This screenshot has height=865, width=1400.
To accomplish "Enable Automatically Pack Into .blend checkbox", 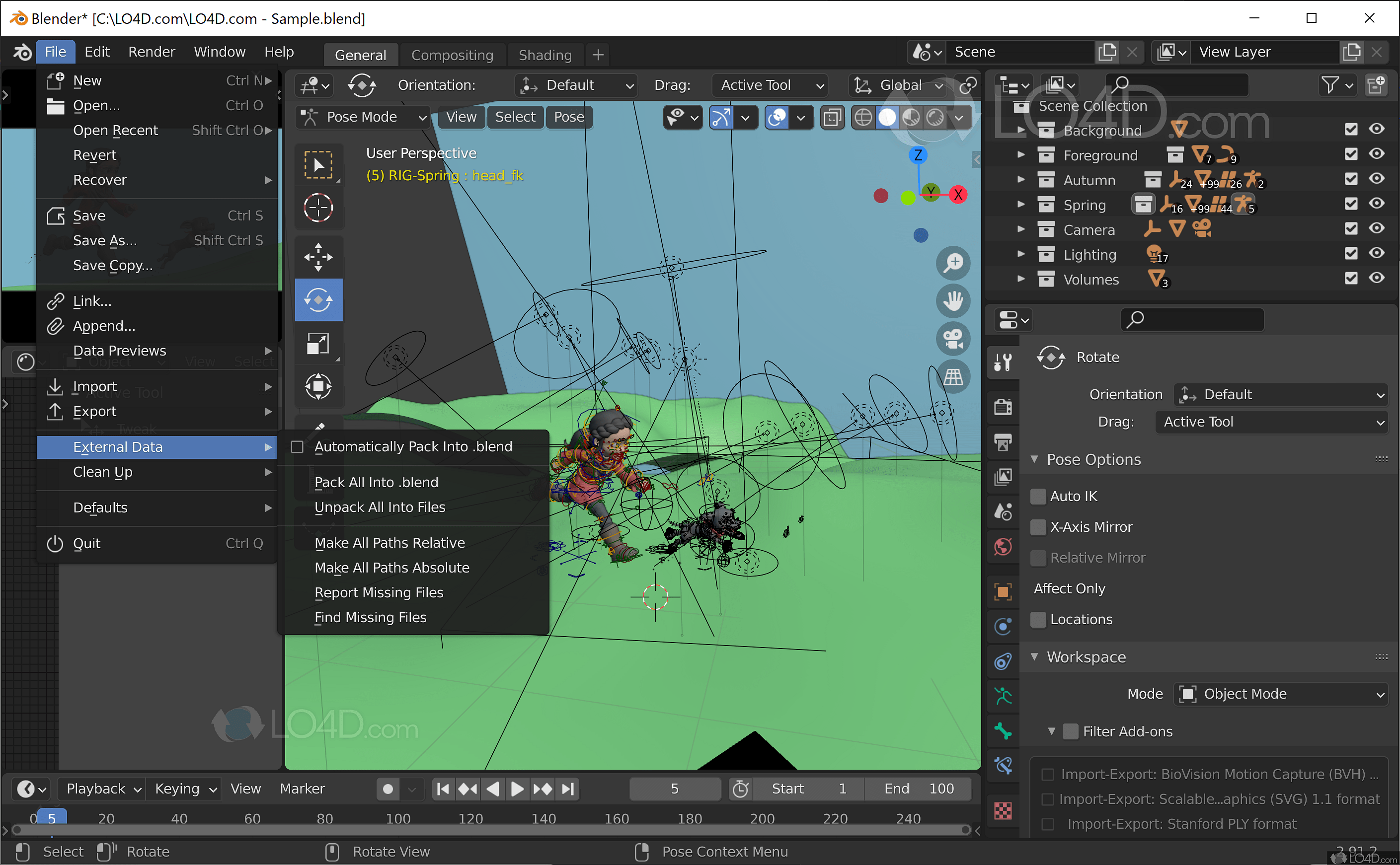I will click(x=297, y=447).
